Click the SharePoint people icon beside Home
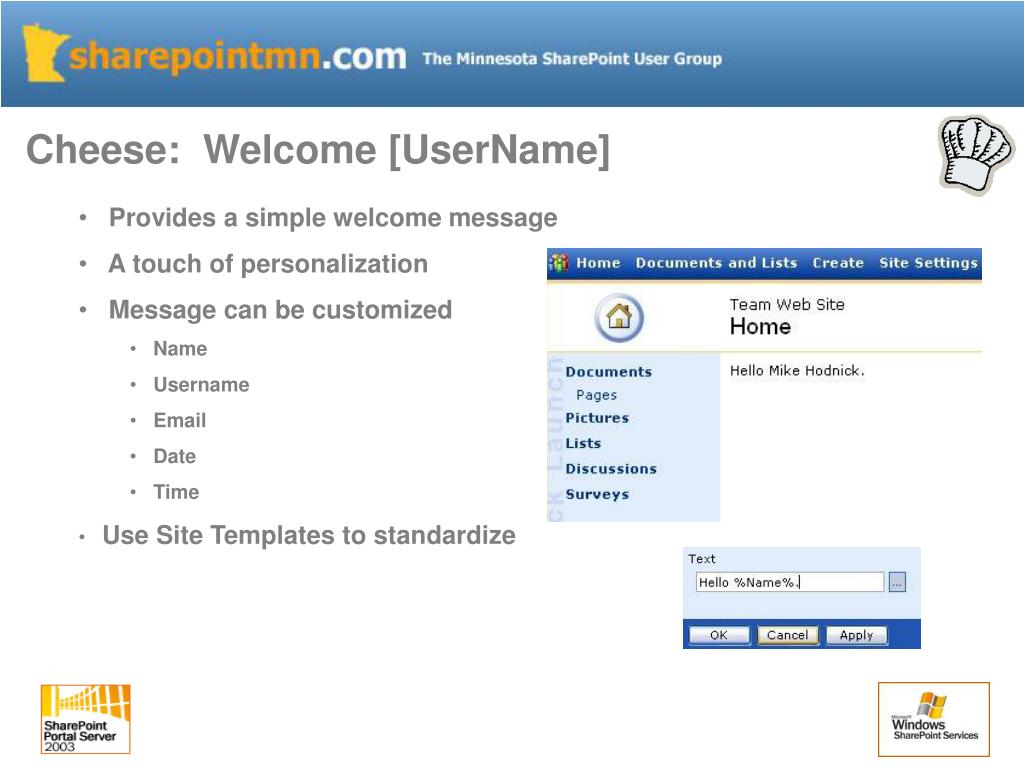Screen dimensions: 1024x768 point(558,263)
